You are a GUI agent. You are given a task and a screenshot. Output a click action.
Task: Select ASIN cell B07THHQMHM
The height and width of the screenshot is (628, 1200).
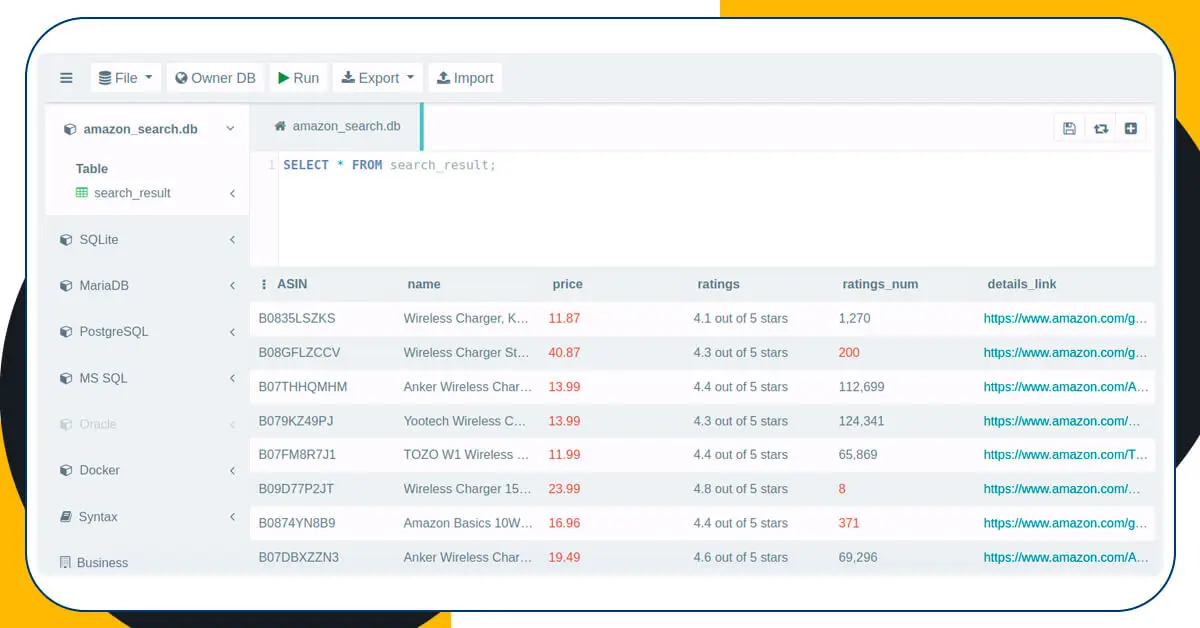303,387
